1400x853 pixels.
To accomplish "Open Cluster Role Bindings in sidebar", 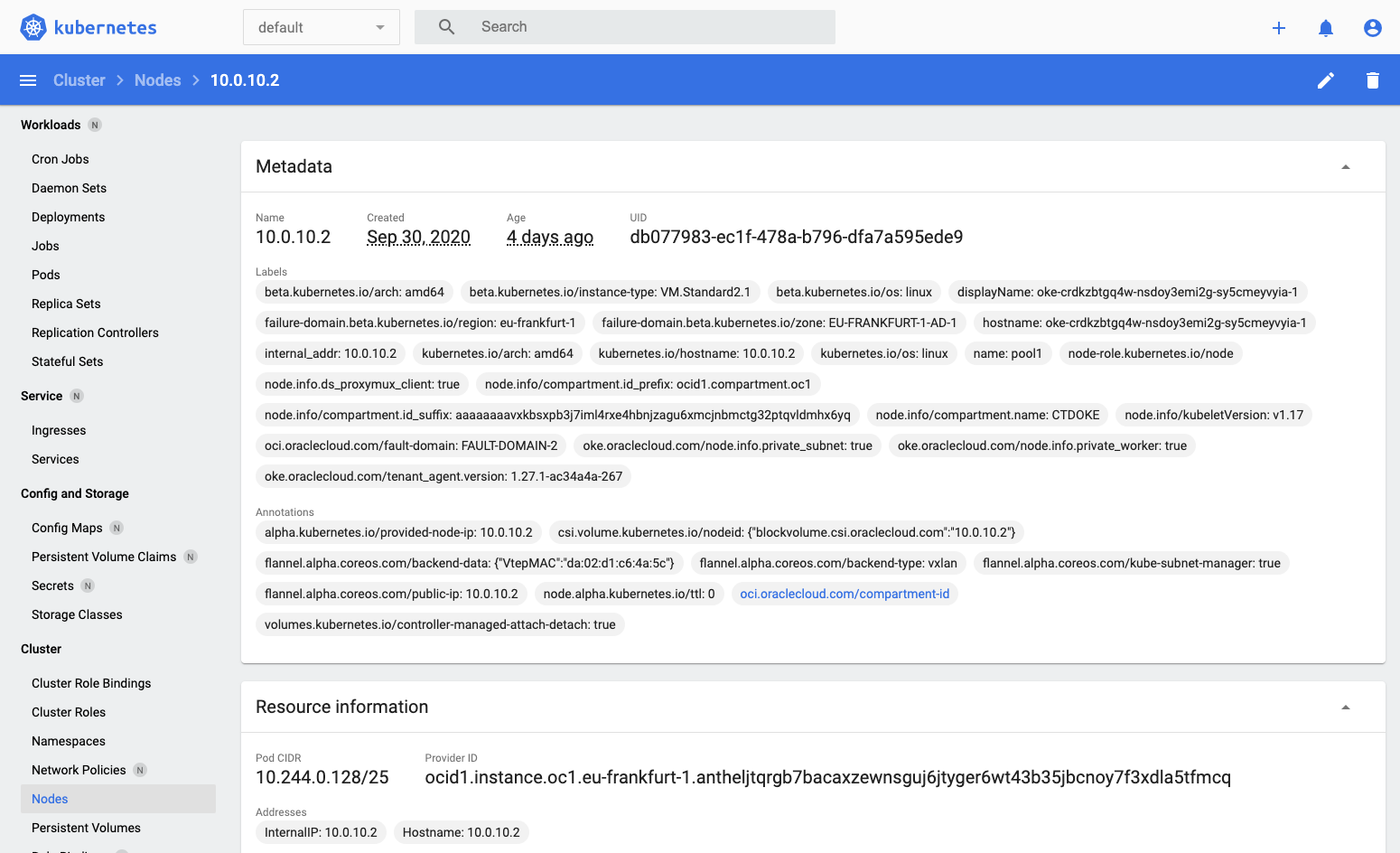I will [x=91, y=683].
